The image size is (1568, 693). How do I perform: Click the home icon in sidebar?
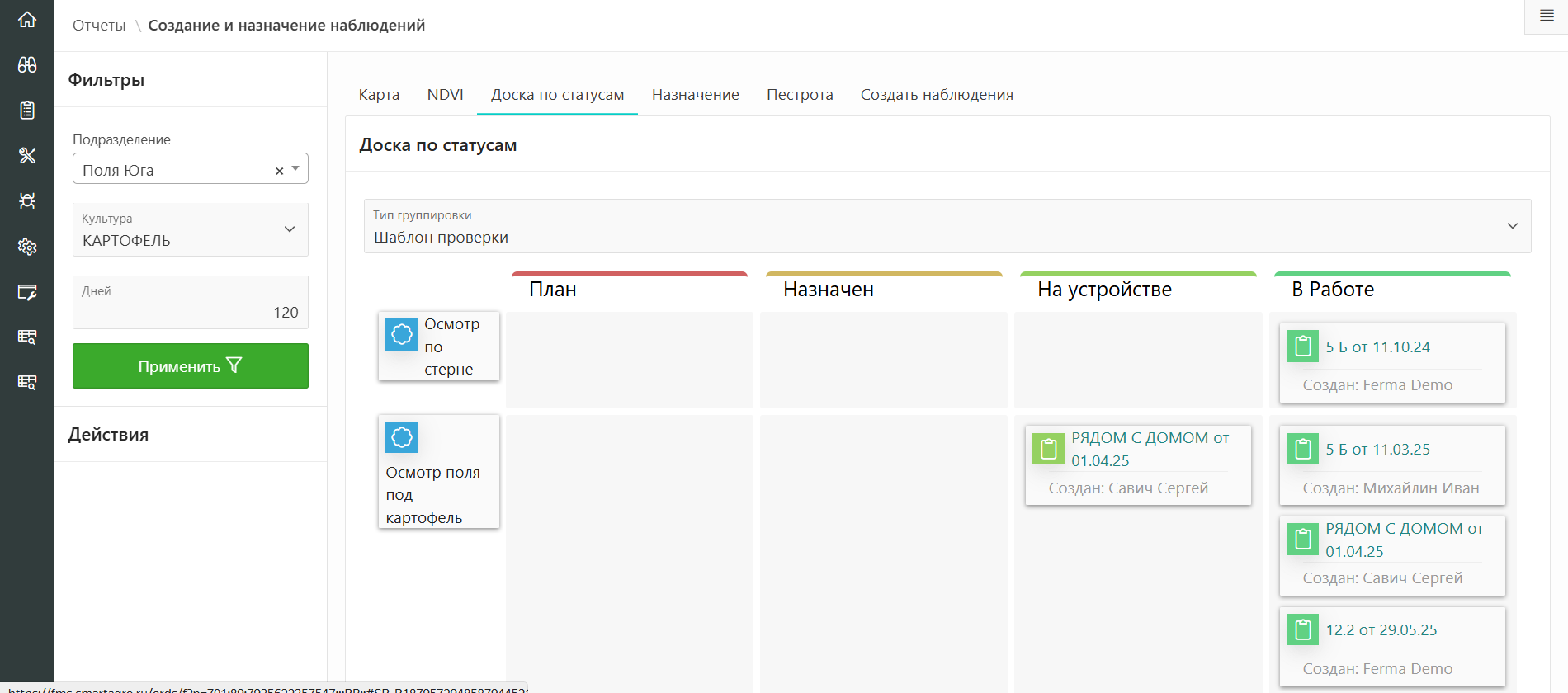(27, 19)
